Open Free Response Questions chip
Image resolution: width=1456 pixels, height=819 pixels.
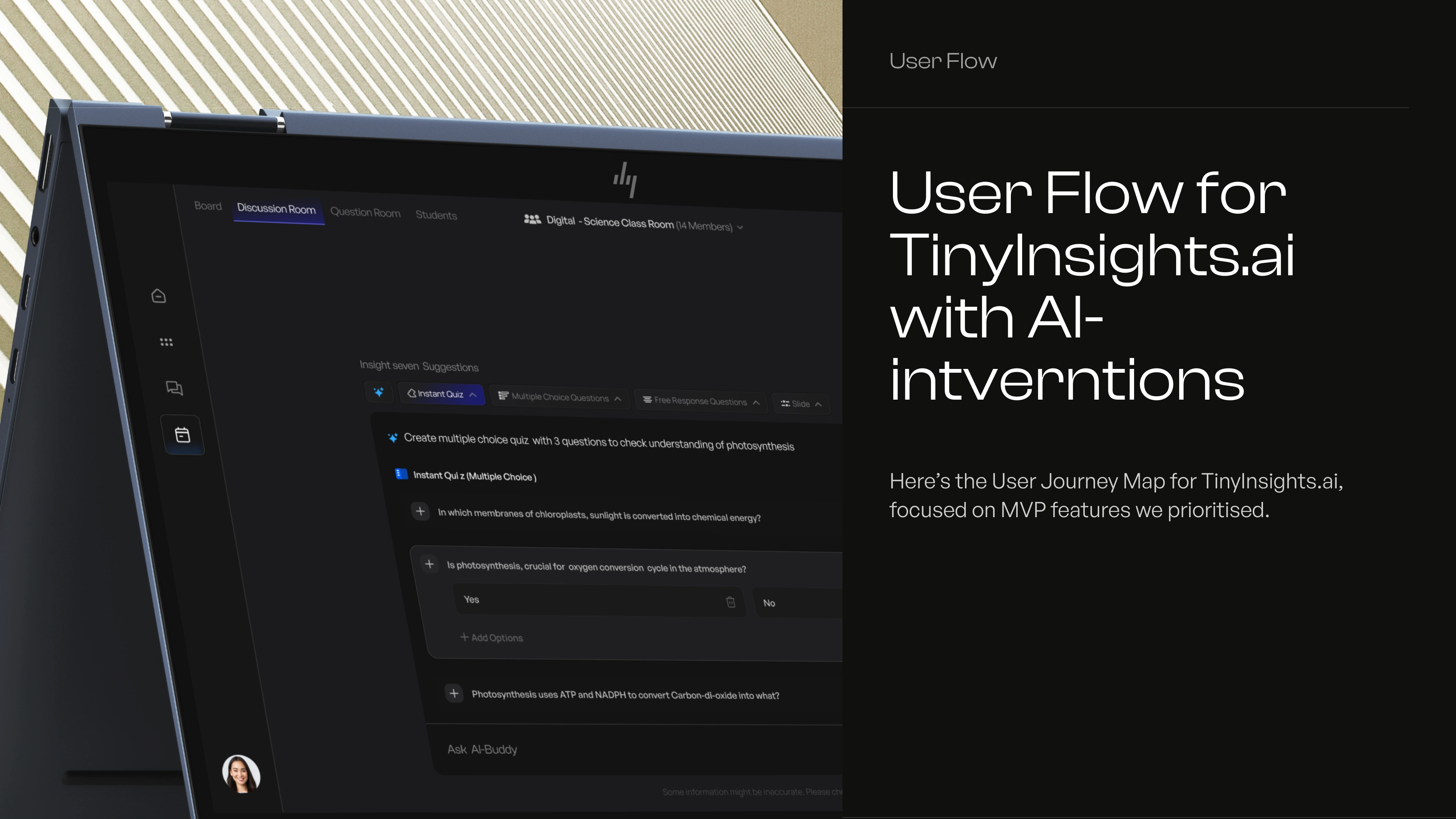coord(700,401)
